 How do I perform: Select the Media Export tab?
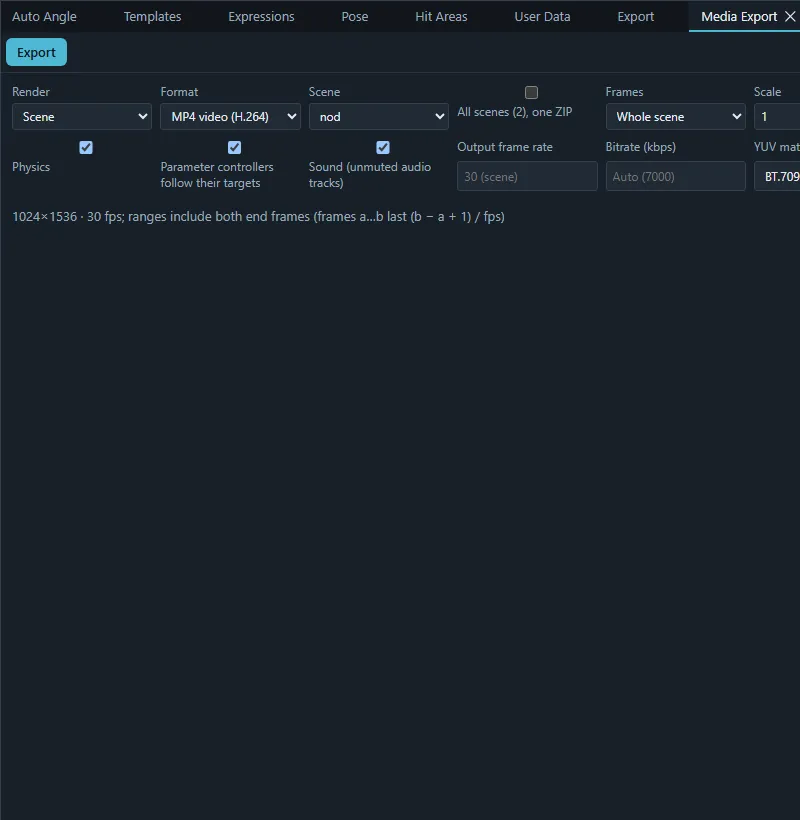(738, 16)
